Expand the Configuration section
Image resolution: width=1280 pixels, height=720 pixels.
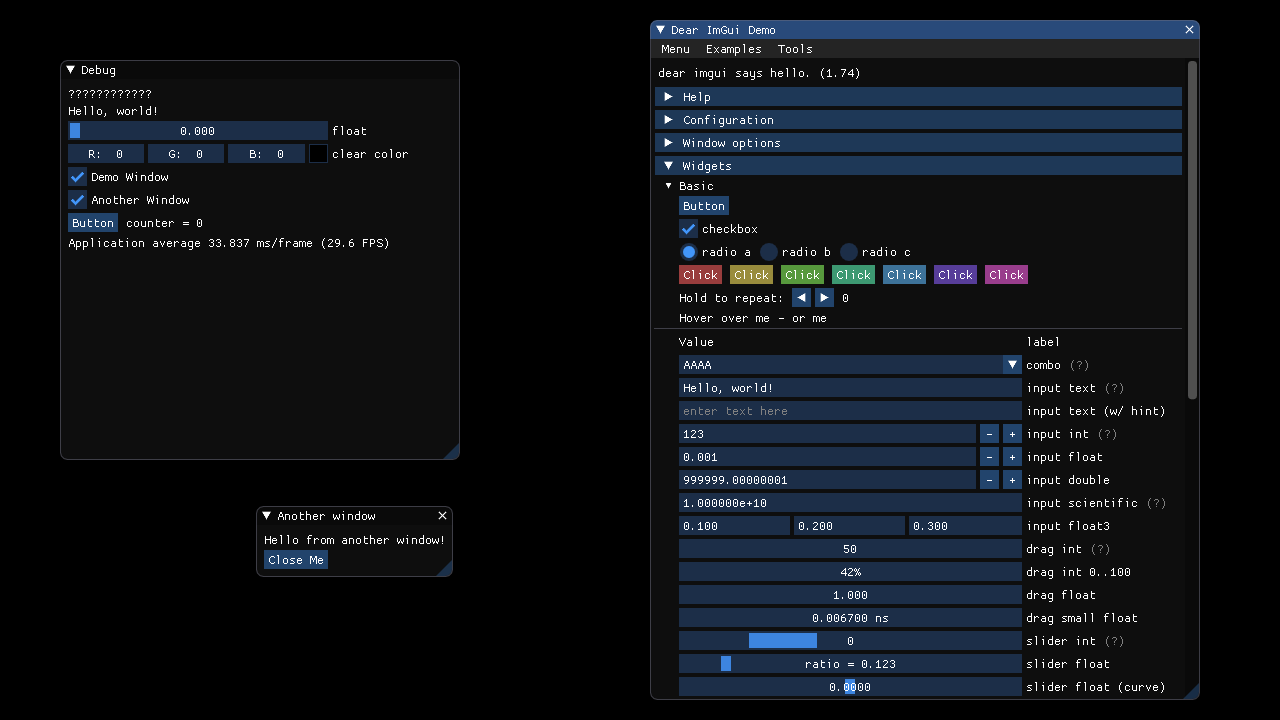click(x=918, y=120)
